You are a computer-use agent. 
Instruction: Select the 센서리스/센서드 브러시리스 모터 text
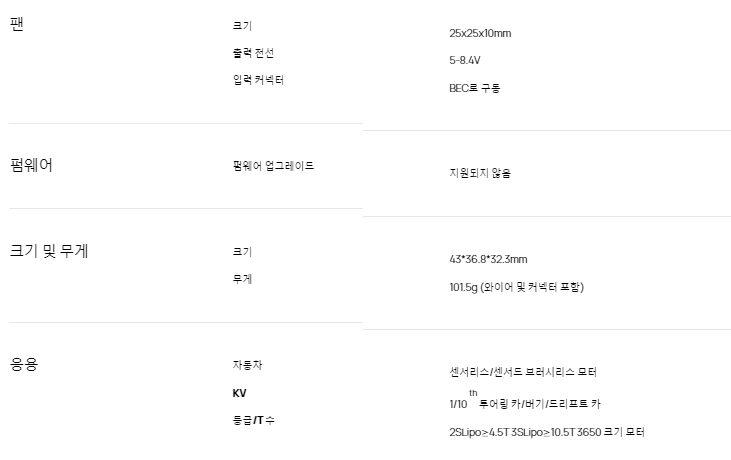(523, 372)
